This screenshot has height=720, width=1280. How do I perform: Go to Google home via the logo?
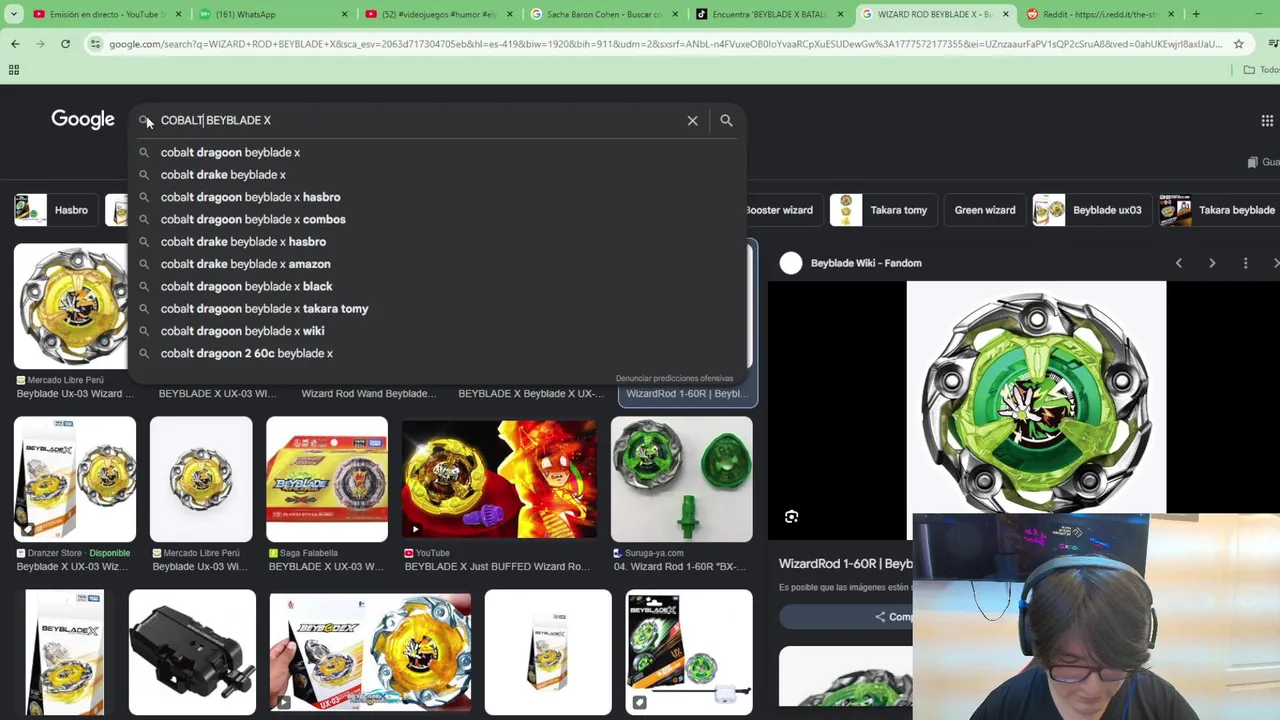pyautogui.click(x=83, y=119)
